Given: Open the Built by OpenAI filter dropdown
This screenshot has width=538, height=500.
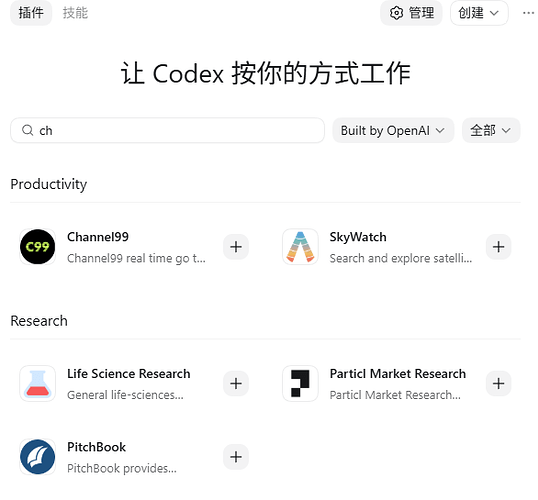Looking at the screenshot, I should 393,130.
